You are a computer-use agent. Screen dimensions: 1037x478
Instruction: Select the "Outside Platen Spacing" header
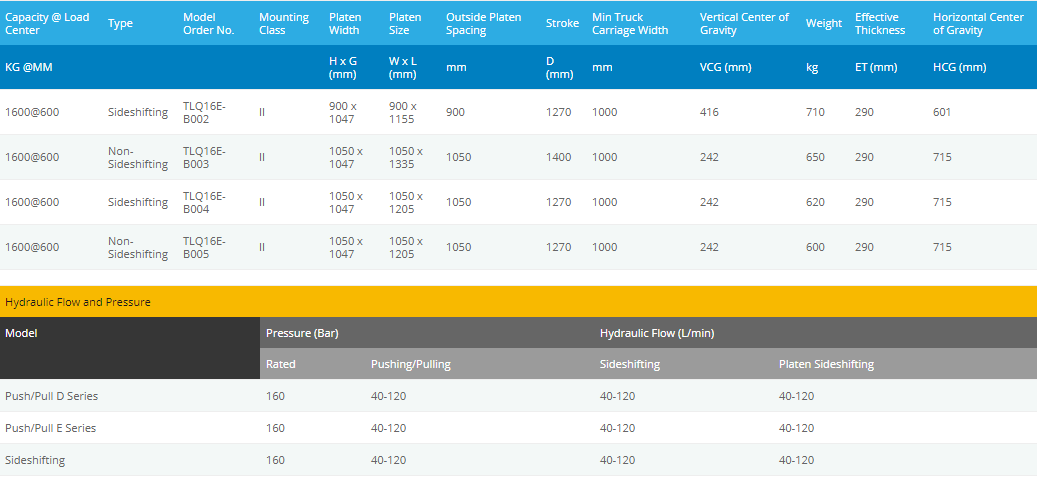coord(484,24)
